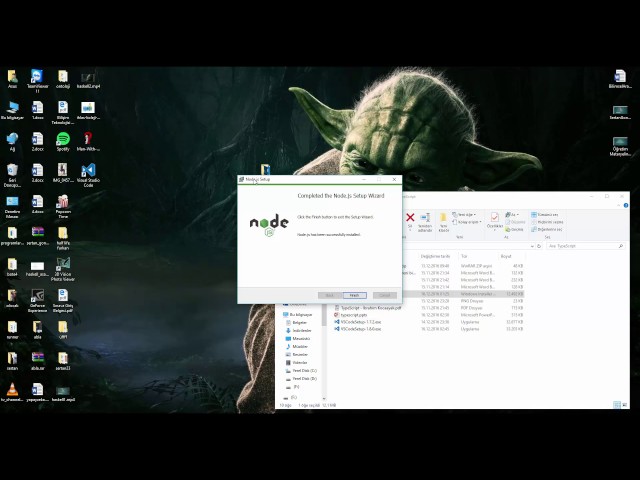Select the abla.rar archive on desktop
Viewport: 640px width, 480px height.
[x=38, y=361]
